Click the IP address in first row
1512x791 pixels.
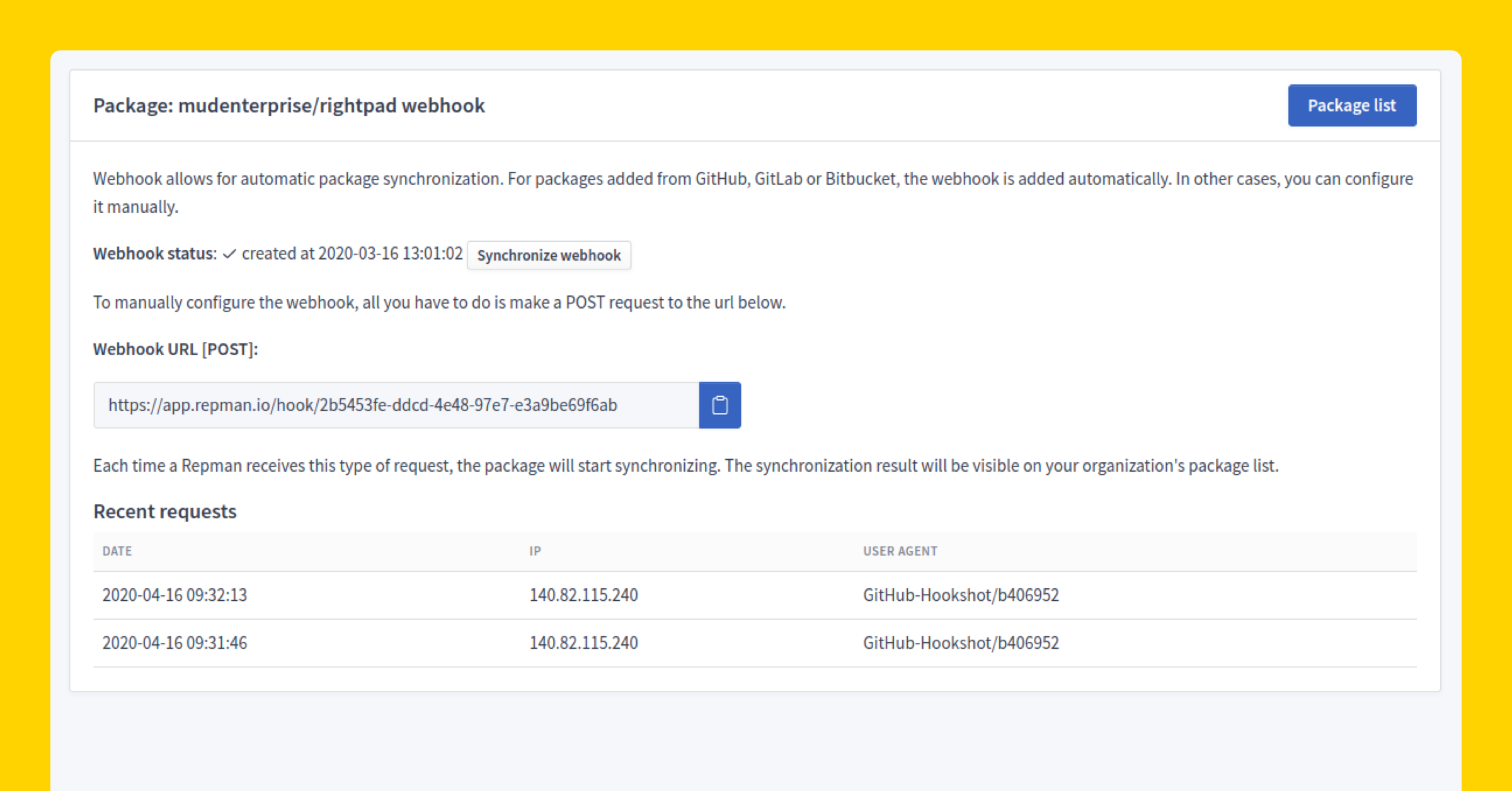tap(583, 595)
